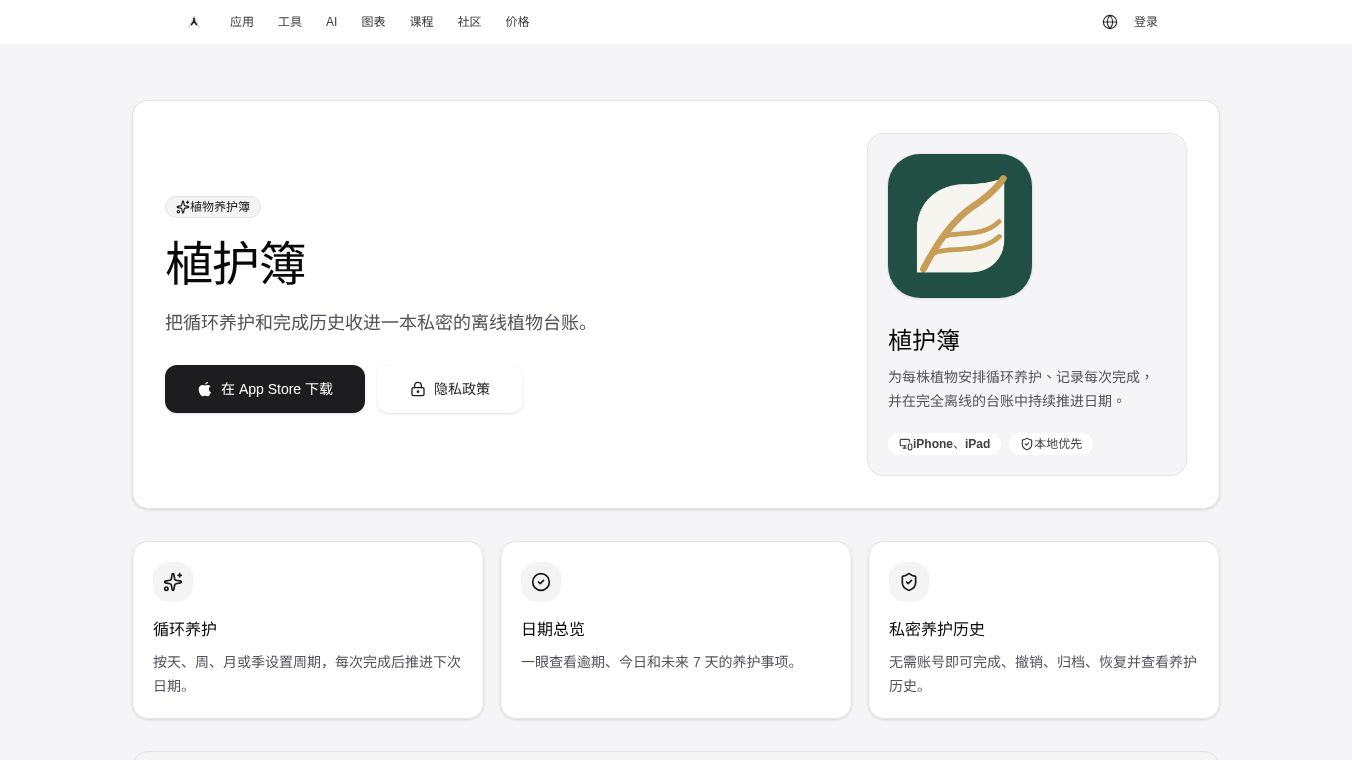1352x760 pixels.
Task: Open the 工具 menu item
Action: (290, 22)
